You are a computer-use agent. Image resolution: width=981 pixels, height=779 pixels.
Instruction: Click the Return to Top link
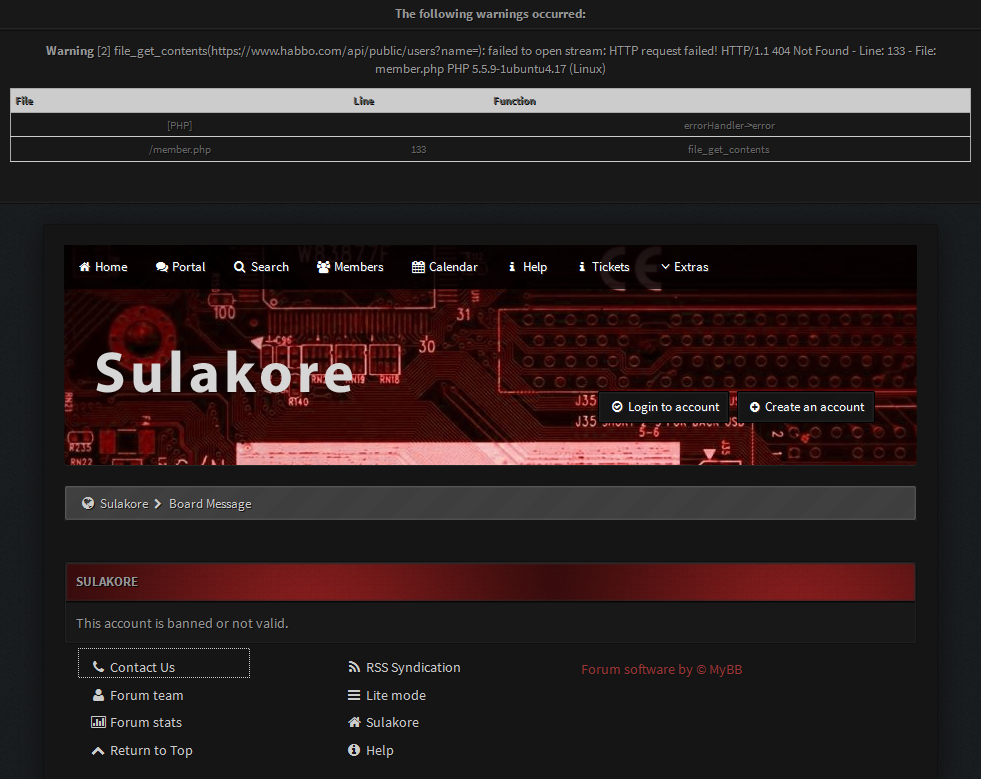point(151,750)
